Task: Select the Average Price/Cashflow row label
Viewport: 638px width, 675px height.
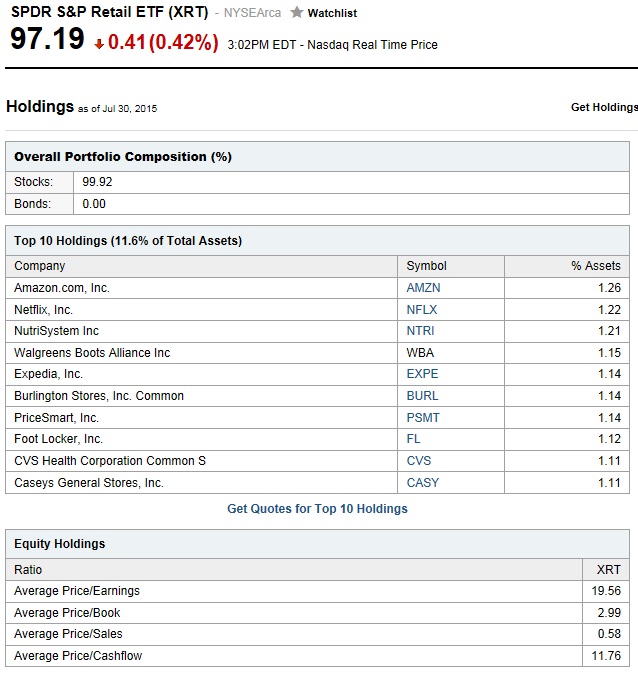Action: point(78,656)
